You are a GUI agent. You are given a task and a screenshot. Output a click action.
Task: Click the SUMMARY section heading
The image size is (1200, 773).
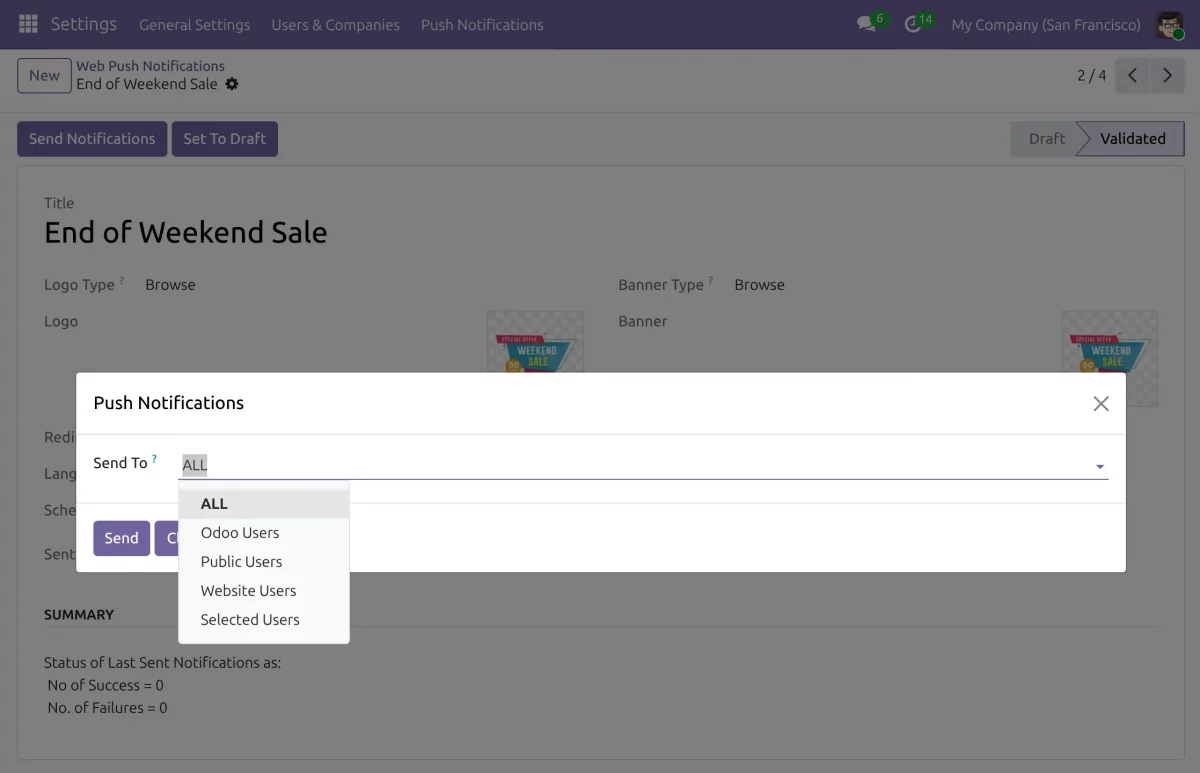click(79, 615)
